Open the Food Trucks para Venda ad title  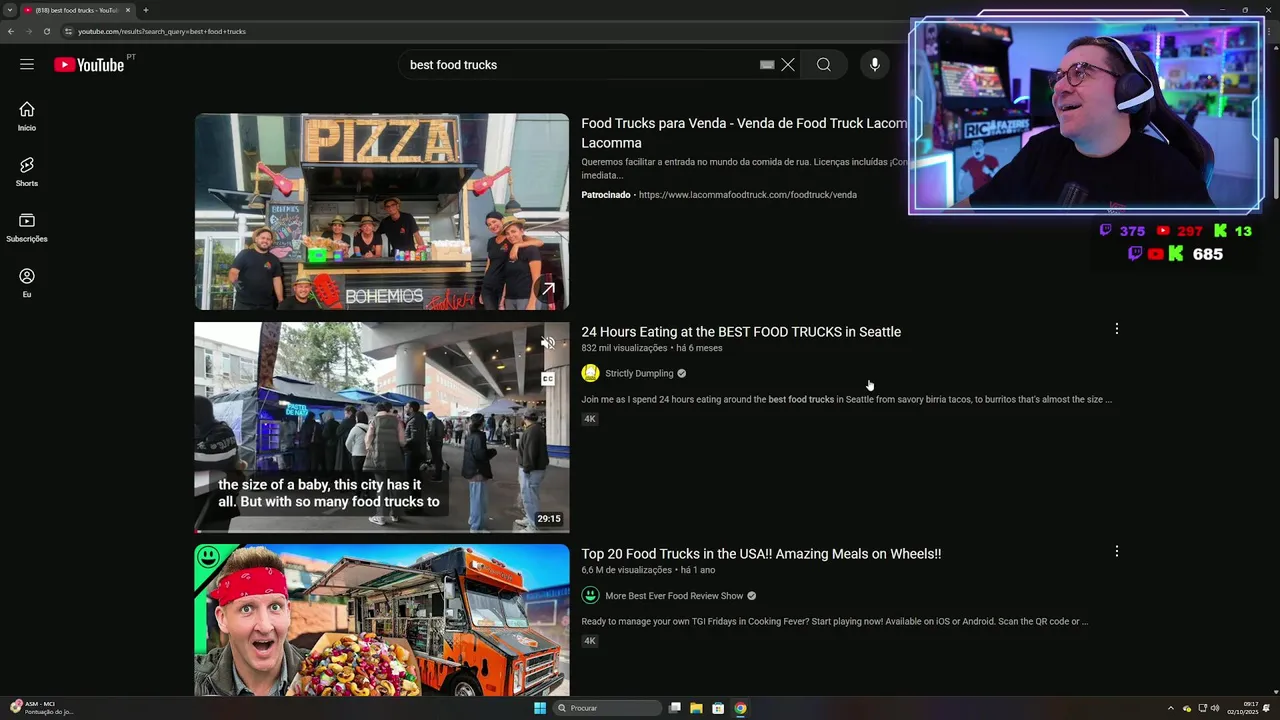click(745, 133)
